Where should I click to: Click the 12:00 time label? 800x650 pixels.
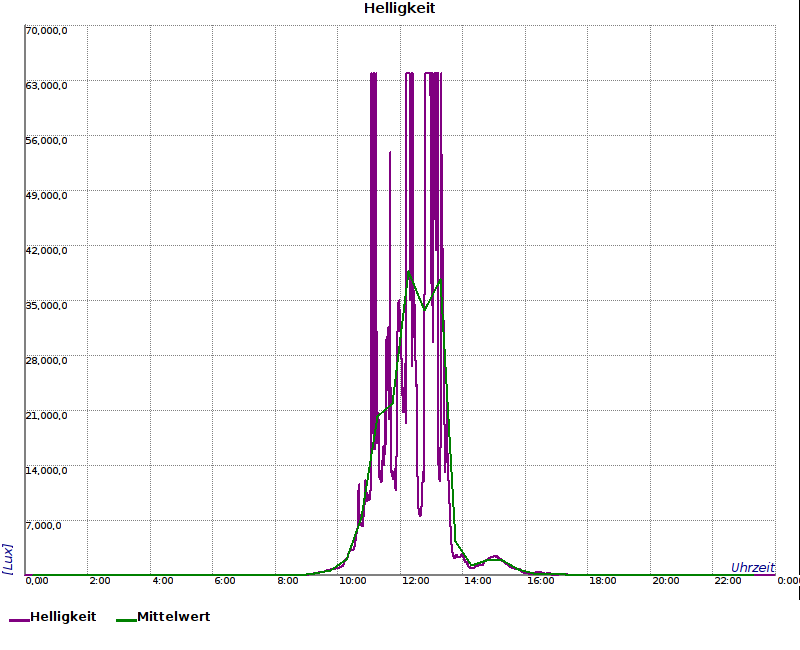click(x=415, y=581)
